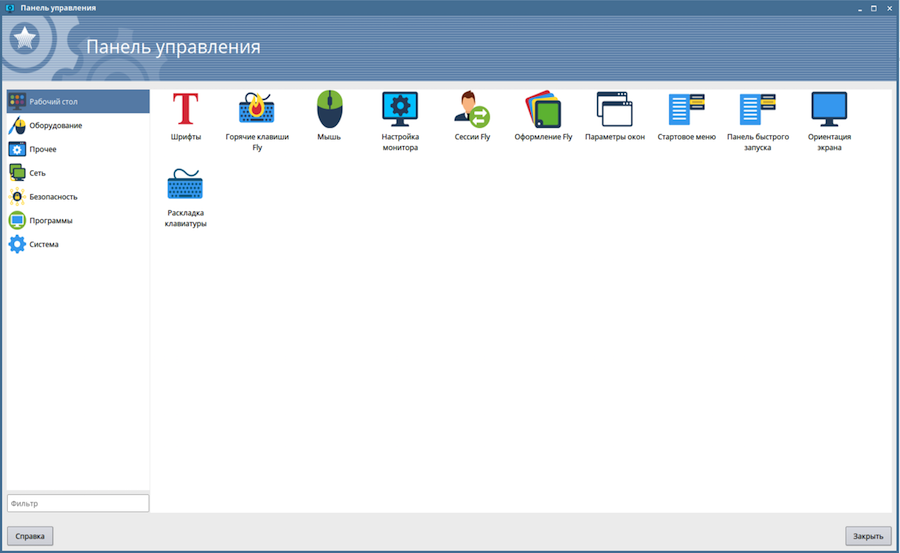Open the Безопасность security category
900x553 pixels.
pos(53,197)
